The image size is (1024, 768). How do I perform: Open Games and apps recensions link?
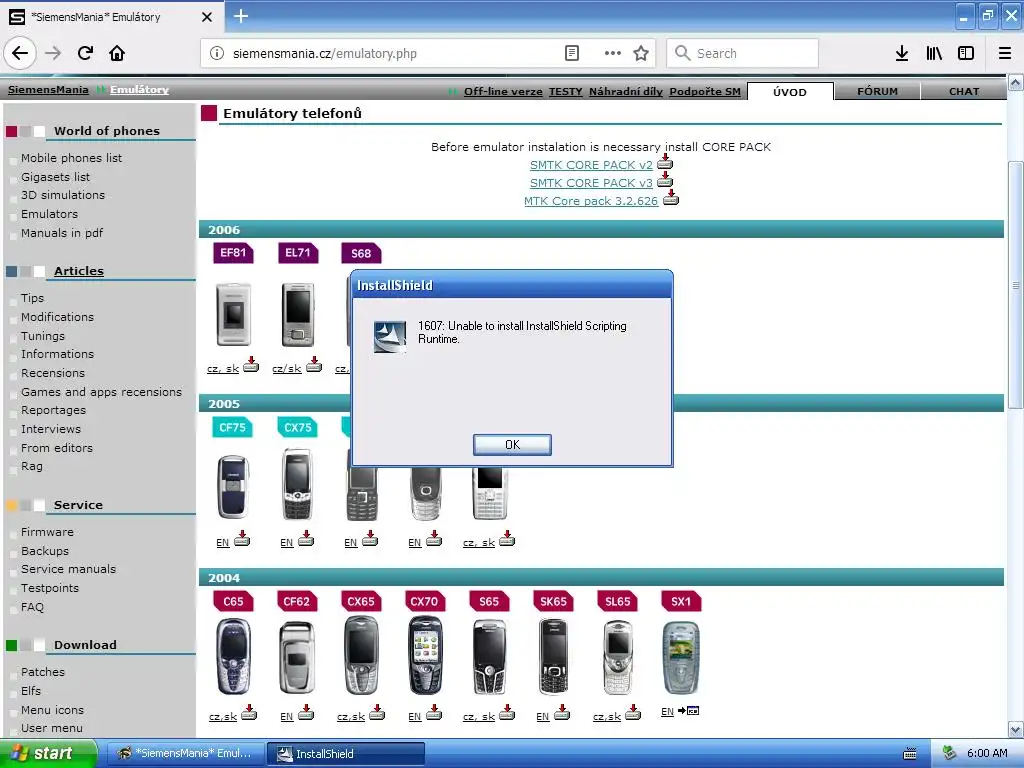[101, 392]
